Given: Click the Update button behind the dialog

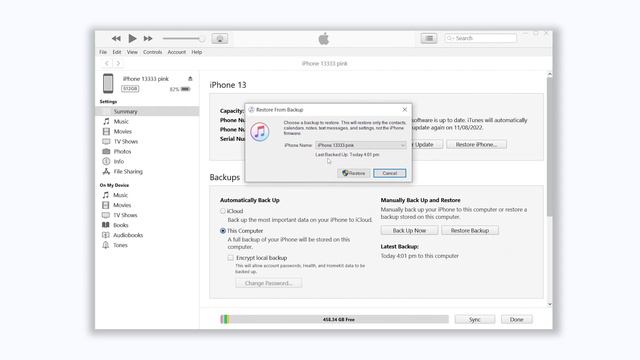Looking at the screenshot, I should (x=427, y=144).
